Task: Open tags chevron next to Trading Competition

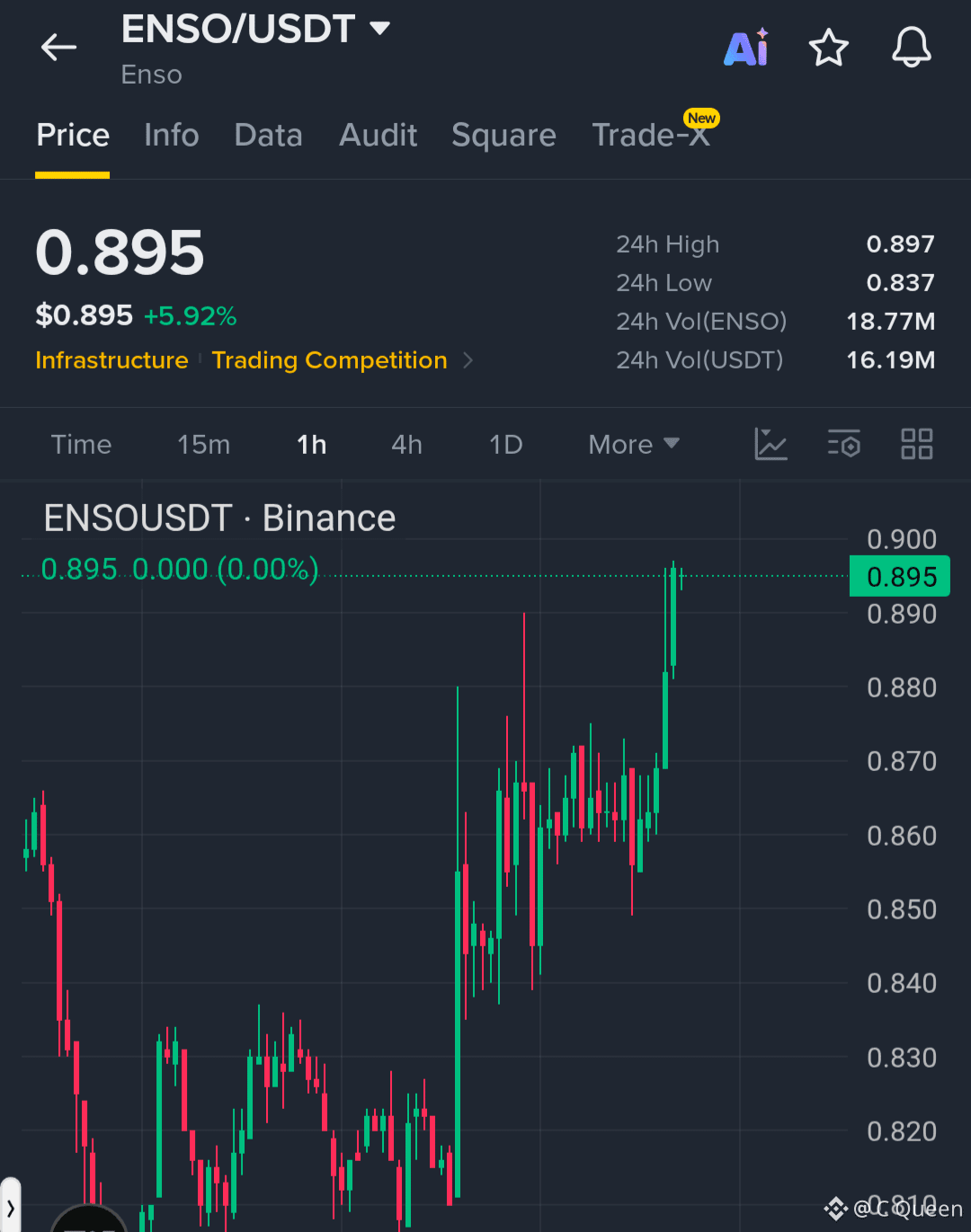Action: [468, 360]
